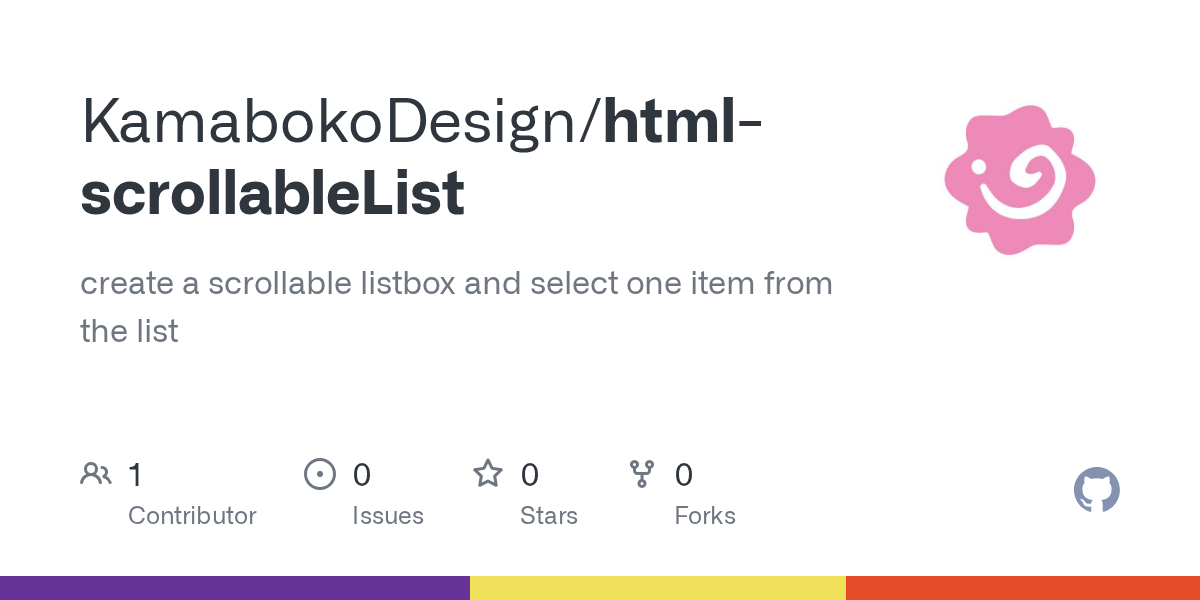The width and height of the screenshot is (1200, 600).
Task: Select the Contributor label
Action: (x=192, y=516)
